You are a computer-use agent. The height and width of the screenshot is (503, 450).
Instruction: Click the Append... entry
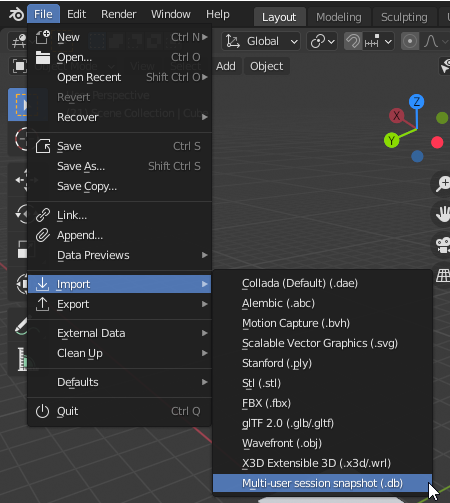click(x=119, y=235)
